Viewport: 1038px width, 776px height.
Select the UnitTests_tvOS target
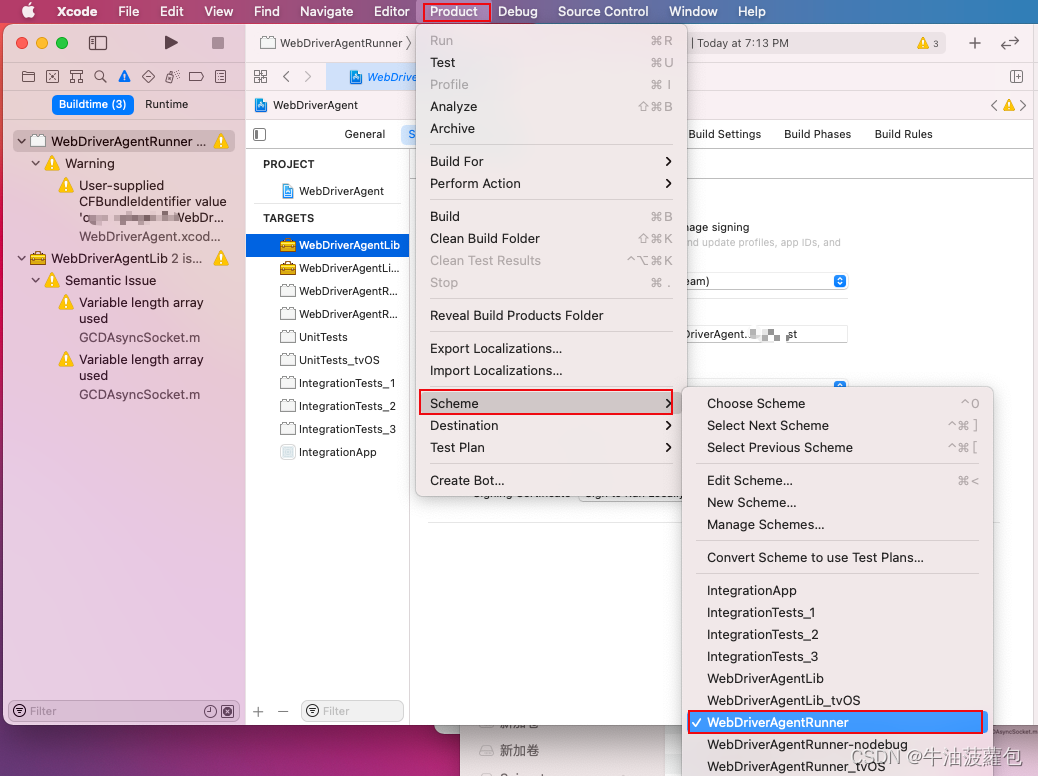[328, 360]
